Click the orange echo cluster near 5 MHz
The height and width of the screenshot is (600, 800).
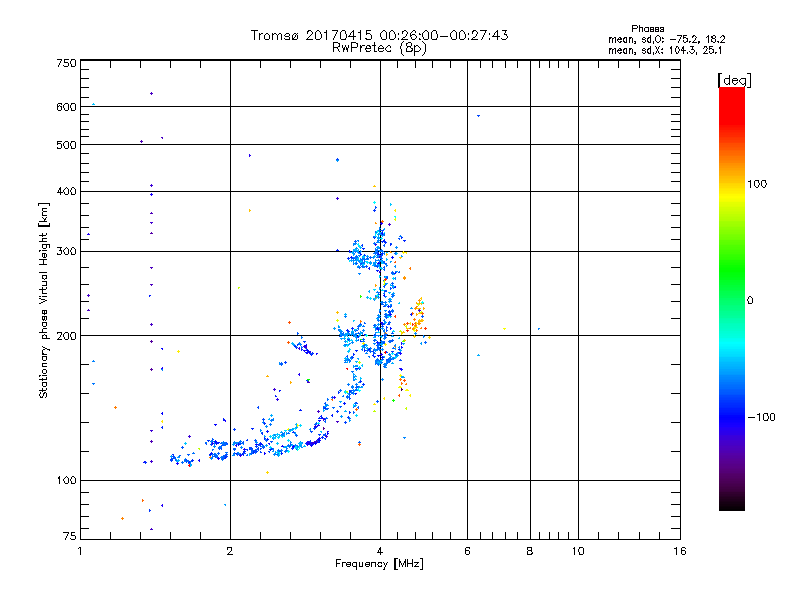click(x=416, y=317)
